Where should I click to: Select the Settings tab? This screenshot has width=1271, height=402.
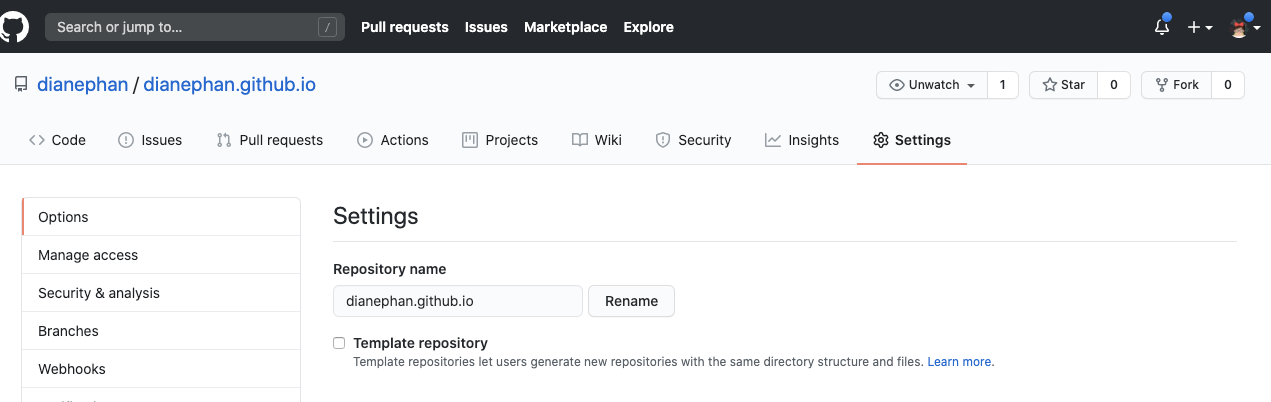912,140
